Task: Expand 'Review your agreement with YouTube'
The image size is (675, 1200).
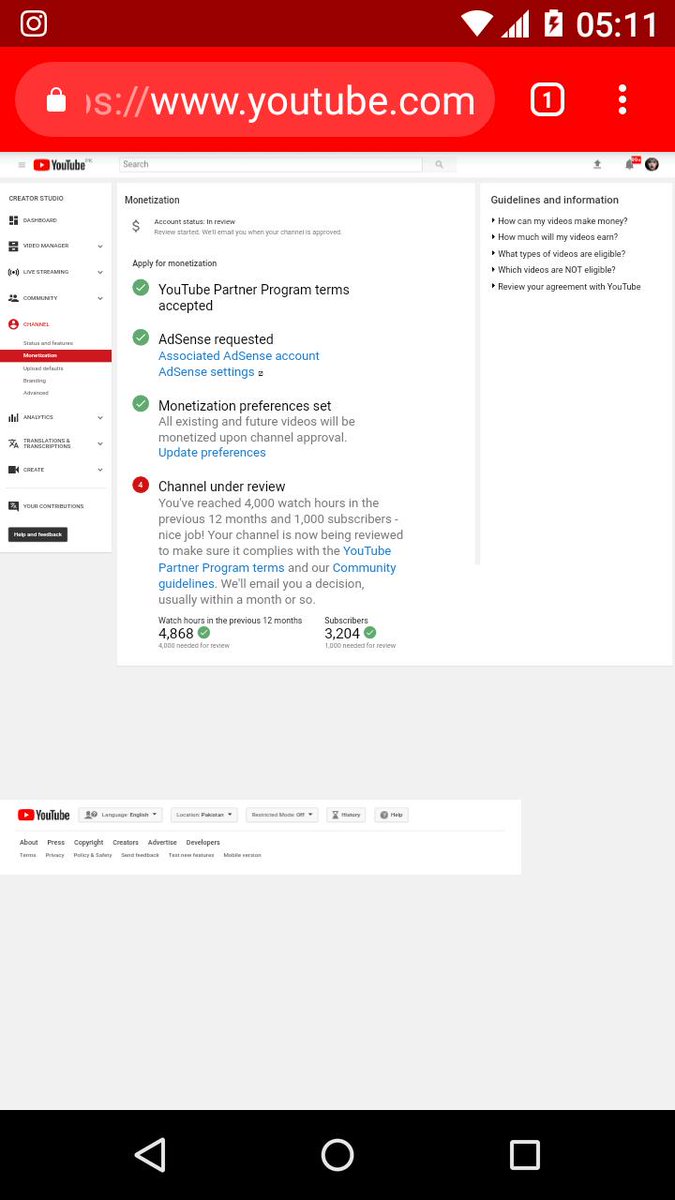Action: 566,287
